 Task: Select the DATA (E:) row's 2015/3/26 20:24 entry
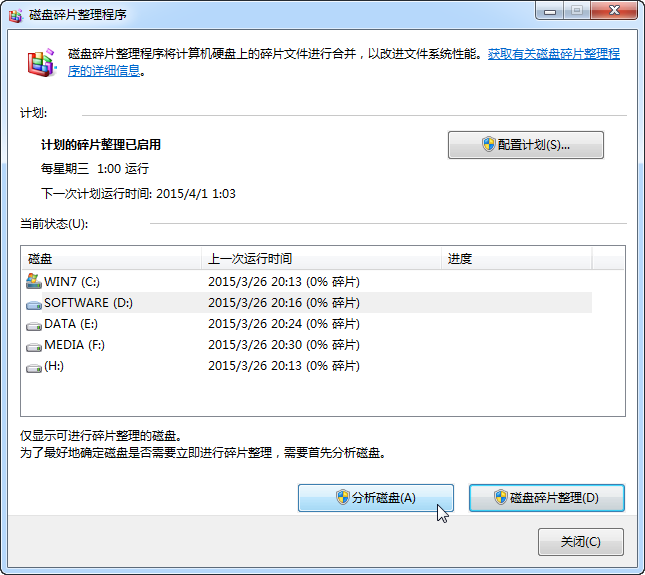(284, 324)
